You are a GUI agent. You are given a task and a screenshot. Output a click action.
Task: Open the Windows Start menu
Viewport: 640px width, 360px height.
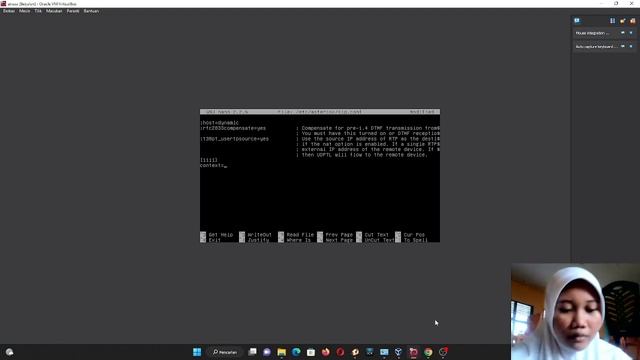pyautogui.click(x=197, y=352)
